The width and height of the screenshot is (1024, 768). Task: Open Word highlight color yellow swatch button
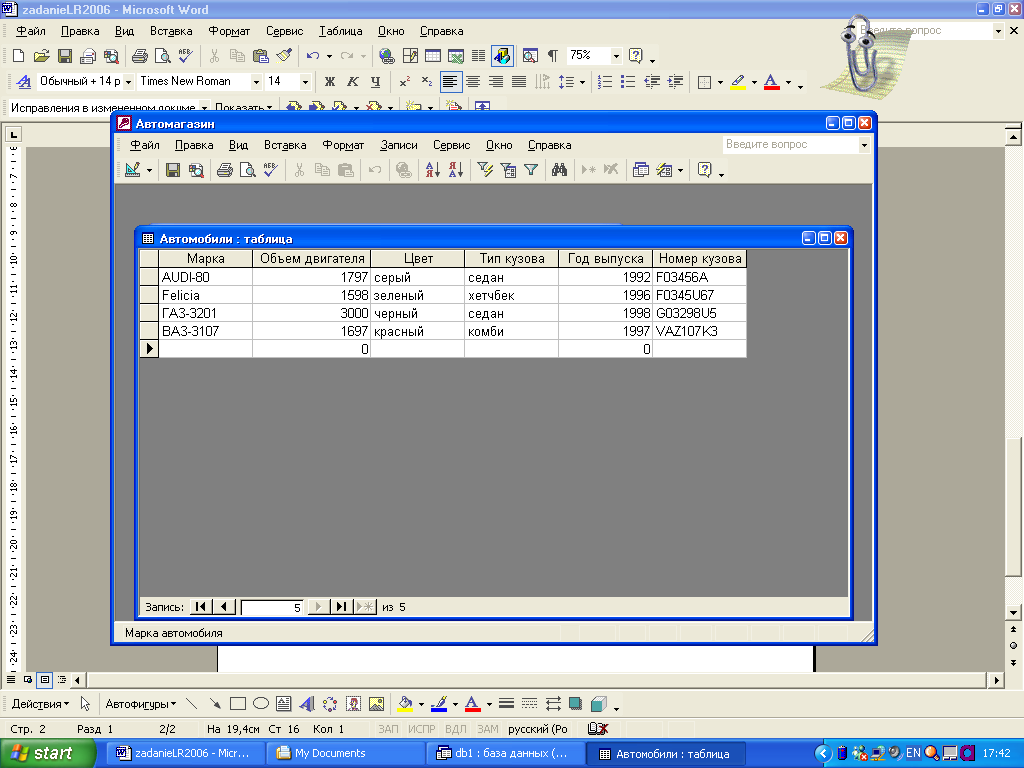coord(738,82)
